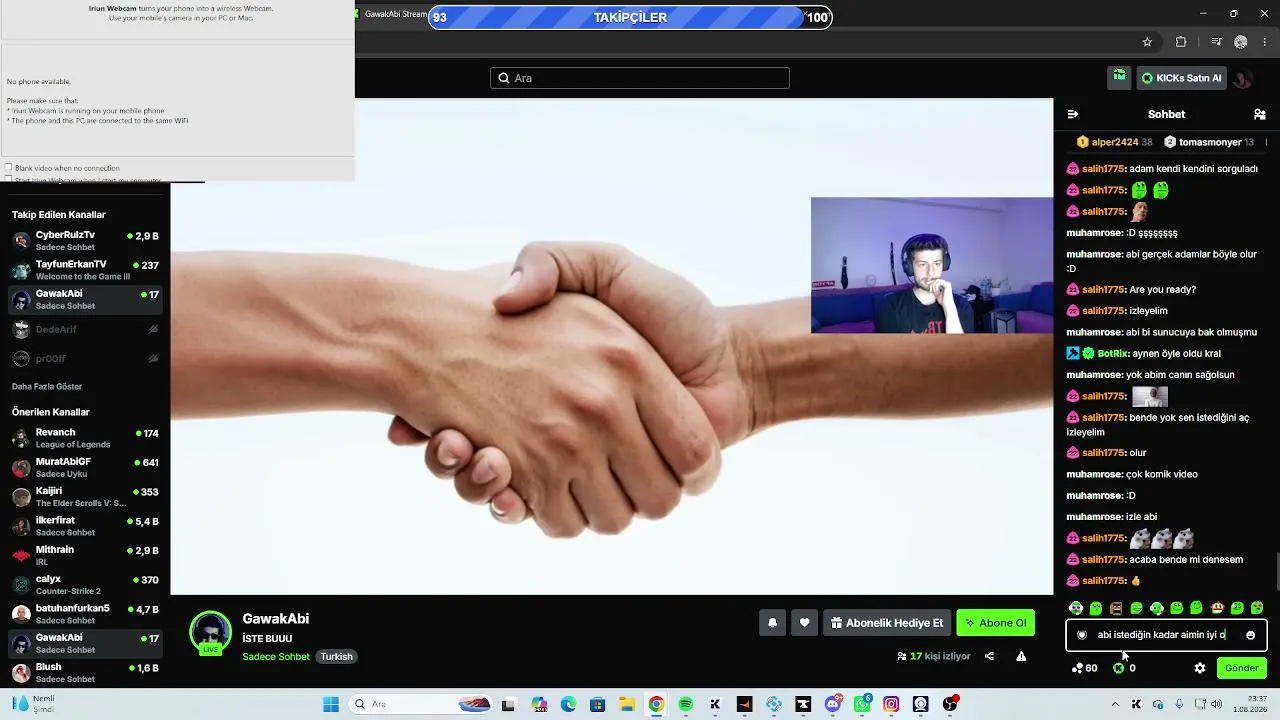Open WhatsApp from the taskbar

coord(862,704)
